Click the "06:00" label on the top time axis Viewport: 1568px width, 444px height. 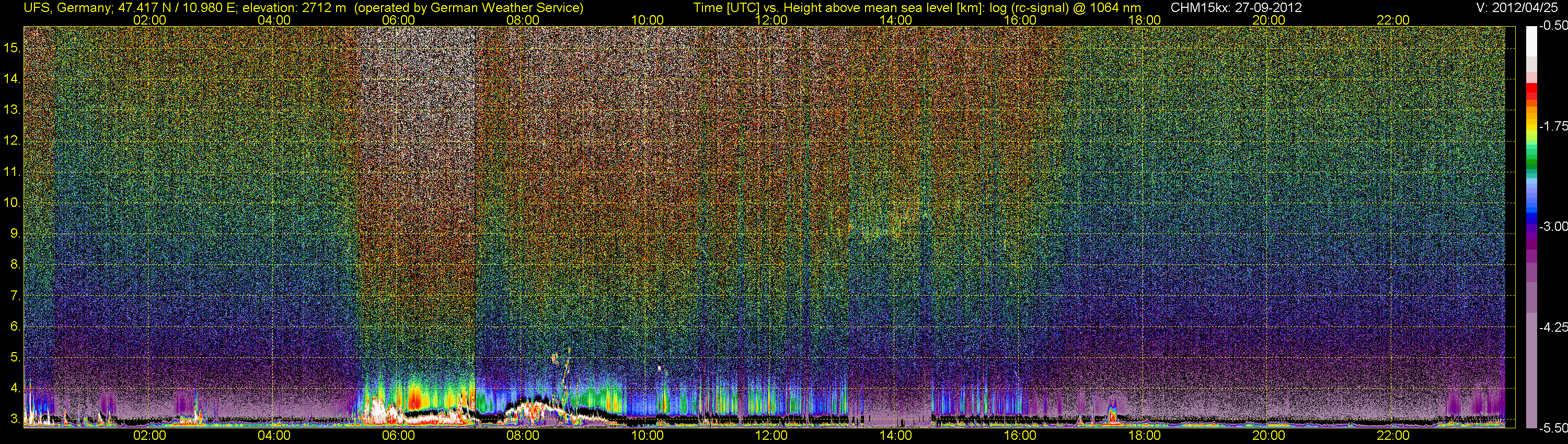click(x=399, y=20)
